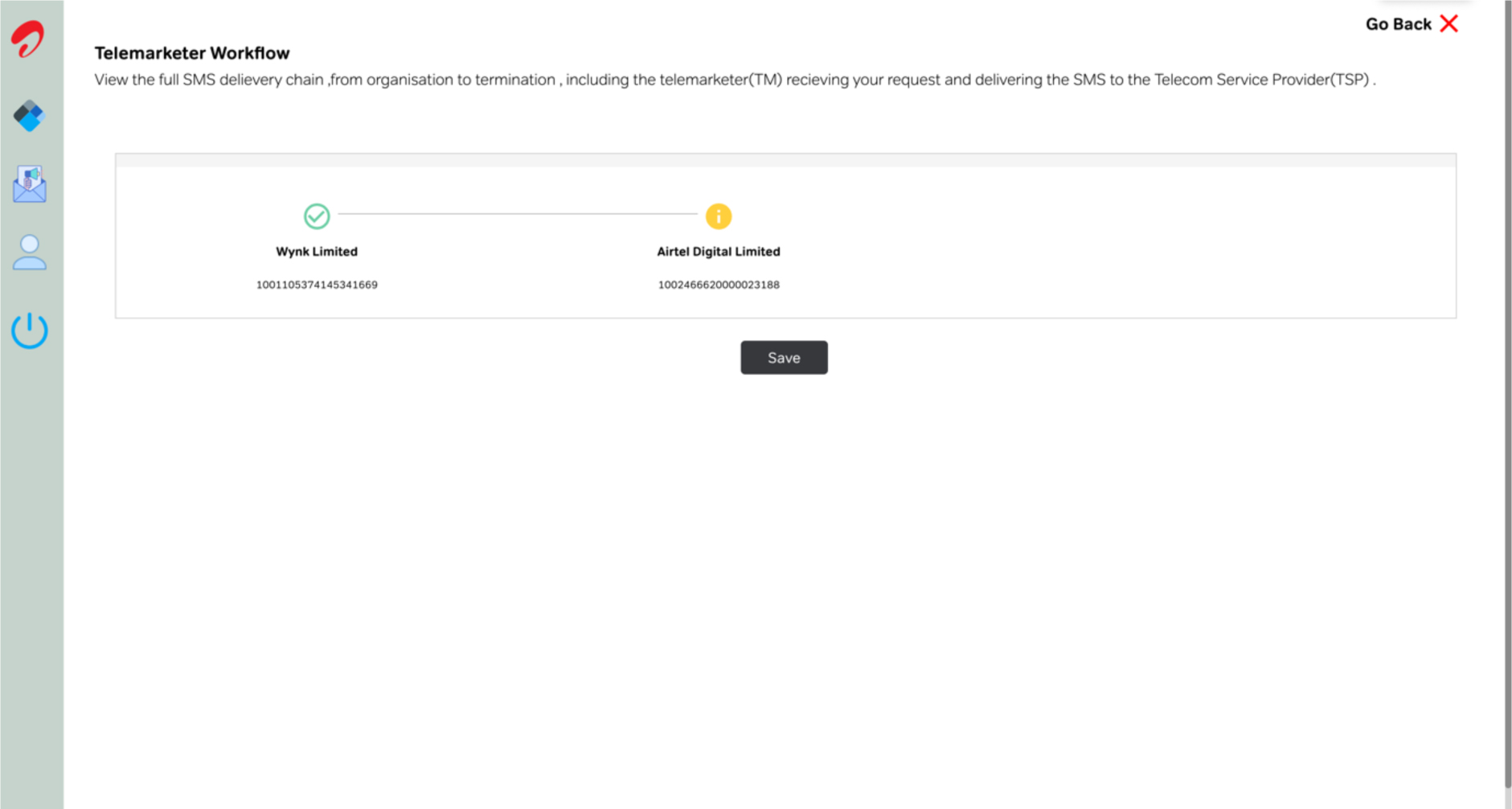Select the Airtel Digital Limited label

[719, 252]
